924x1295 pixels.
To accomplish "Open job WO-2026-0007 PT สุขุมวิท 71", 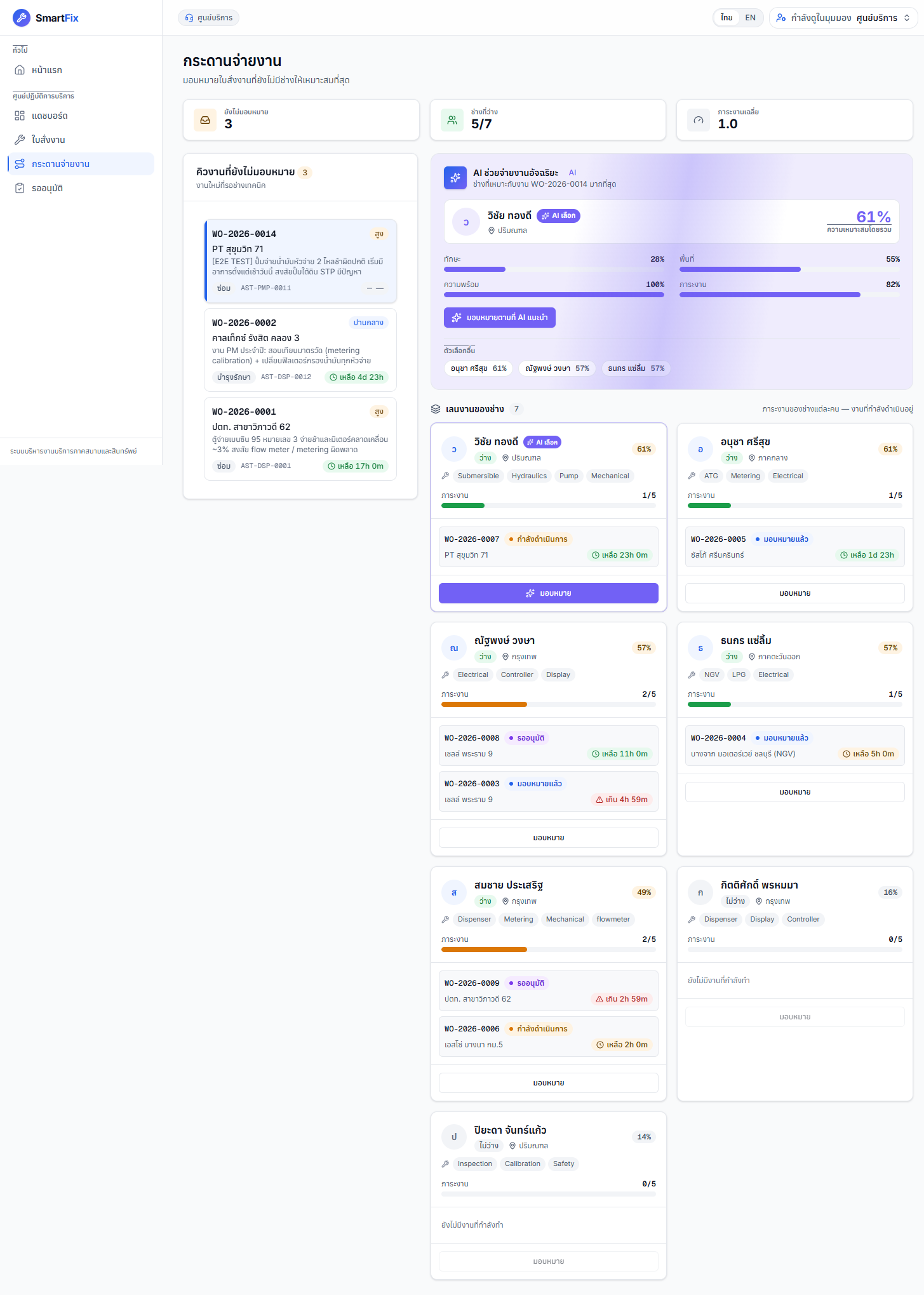I will click(549, 547).
